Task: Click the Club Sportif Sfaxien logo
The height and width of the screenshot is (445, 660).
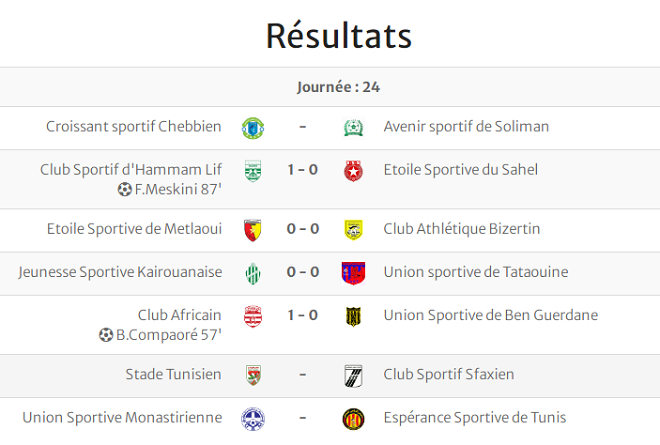Action: (x=353, y=376)
